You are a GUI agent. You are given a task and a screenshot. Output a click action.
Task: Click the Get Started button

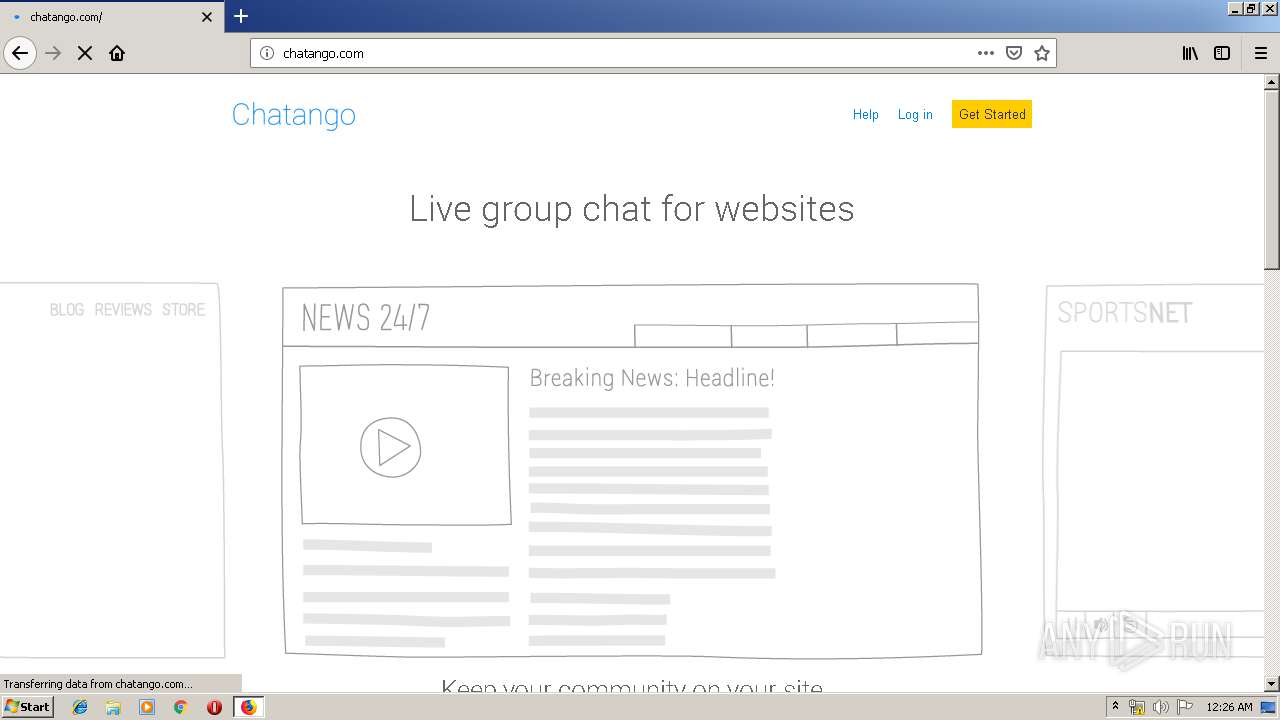[x=992, y=114]
